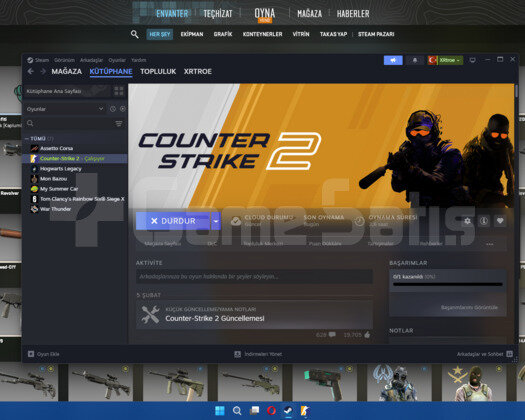Expand the DURDUR button dropdown arrow
The width and height of the screenshot is (525, 420).
coord(216,221)
